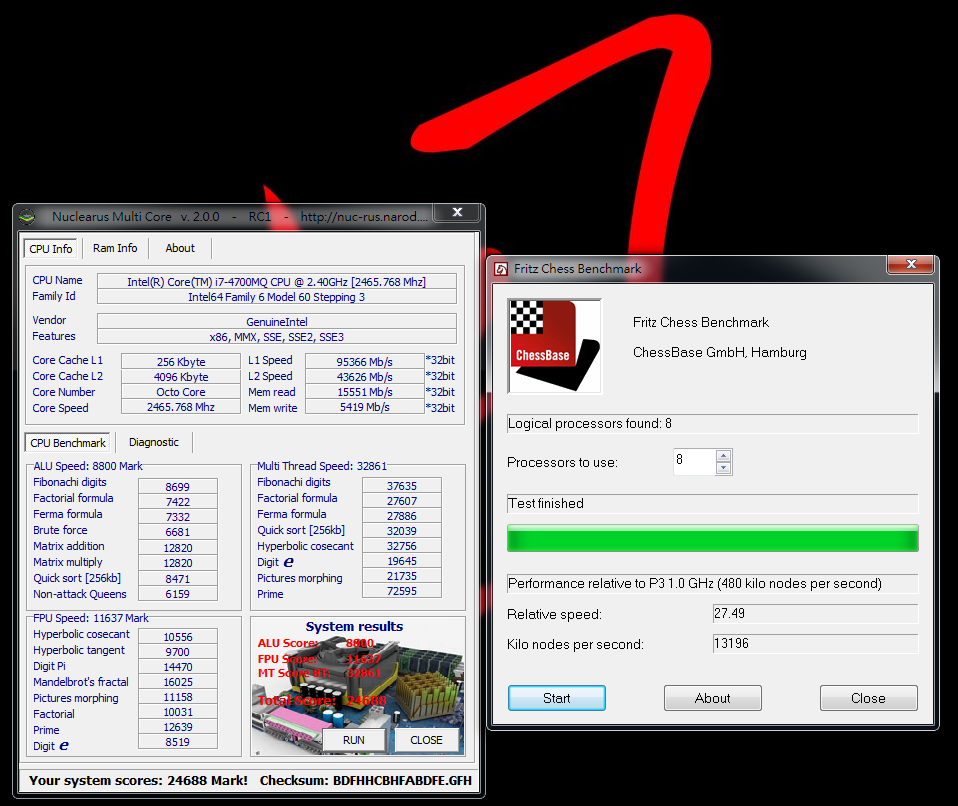Screen dimensions: 958x806
Task: Click Mandelbrot's fractal score 16025
Action: coord(178,682)
